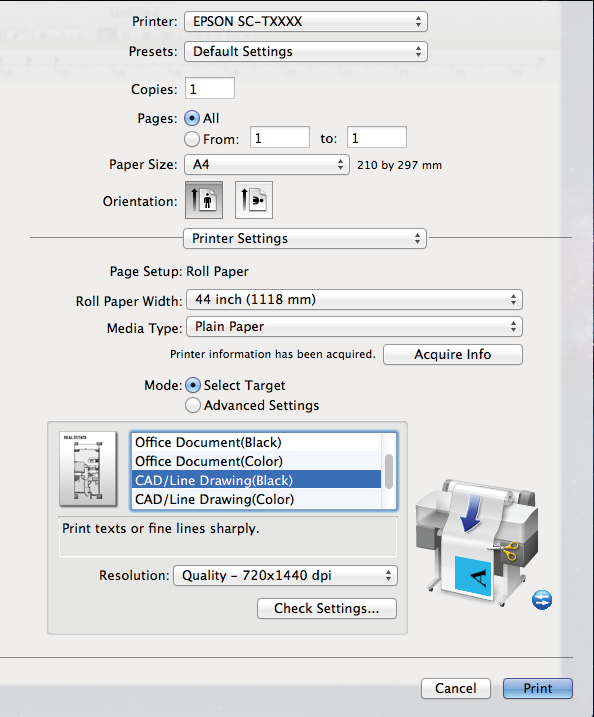Open the Printer Settings pane menu
The image size is (594, 717).
pyautogui.click(x=305, y=238)
